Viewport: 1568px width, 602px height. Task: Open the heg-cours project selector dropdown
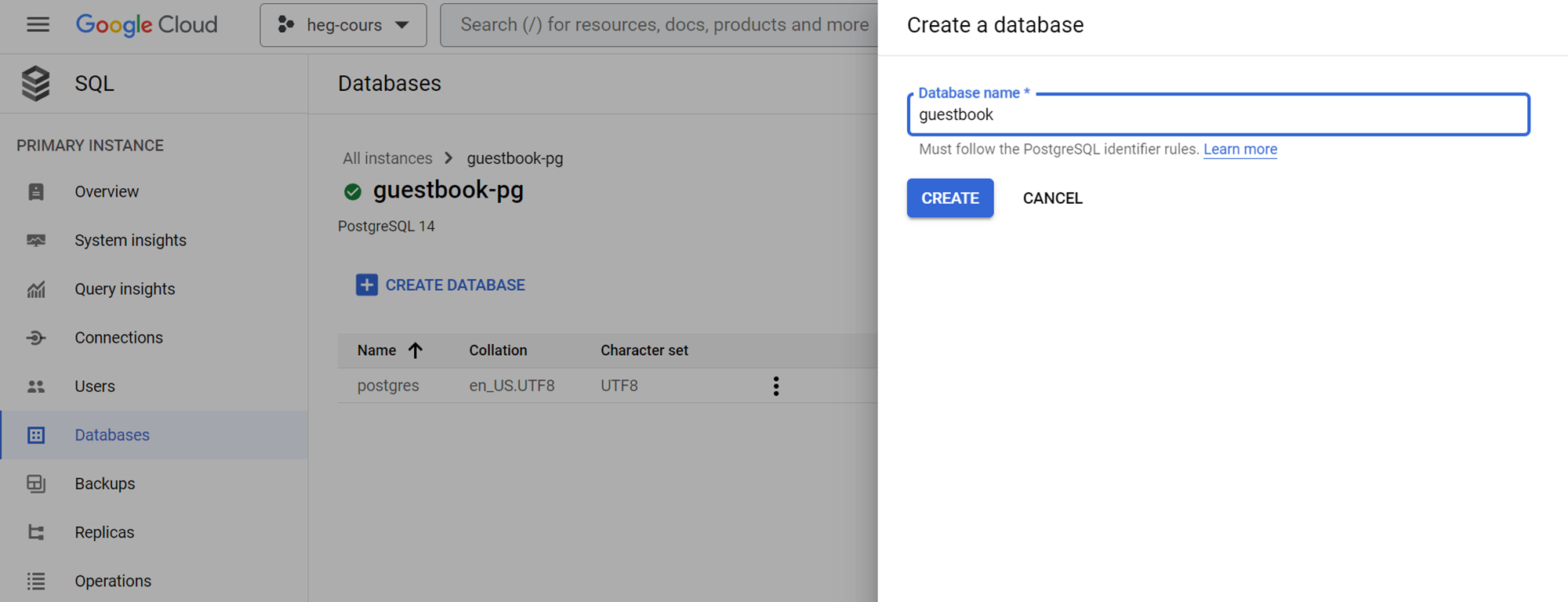[x=343, y=25]
